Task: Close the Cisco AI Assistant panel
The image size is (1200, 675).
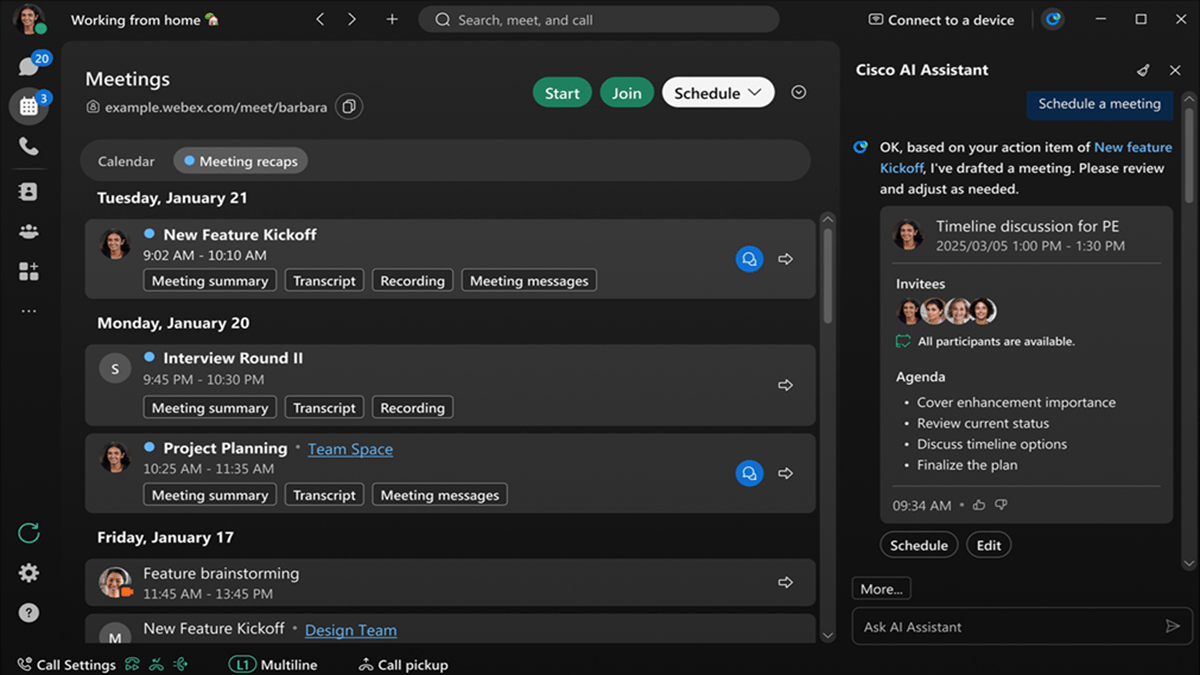Action: pos(1175,70)
